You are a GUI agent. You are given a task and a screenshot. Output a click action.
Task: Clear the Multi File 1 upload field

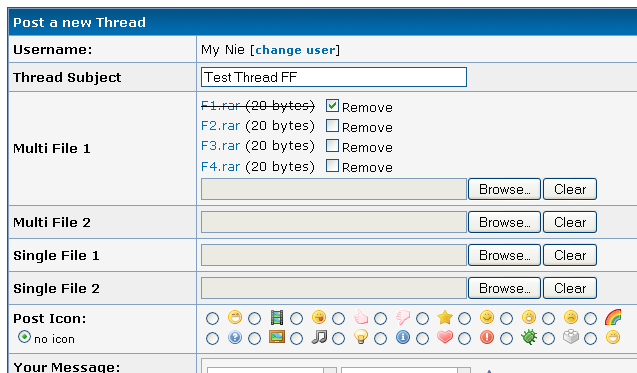click(x=570, y=189)
